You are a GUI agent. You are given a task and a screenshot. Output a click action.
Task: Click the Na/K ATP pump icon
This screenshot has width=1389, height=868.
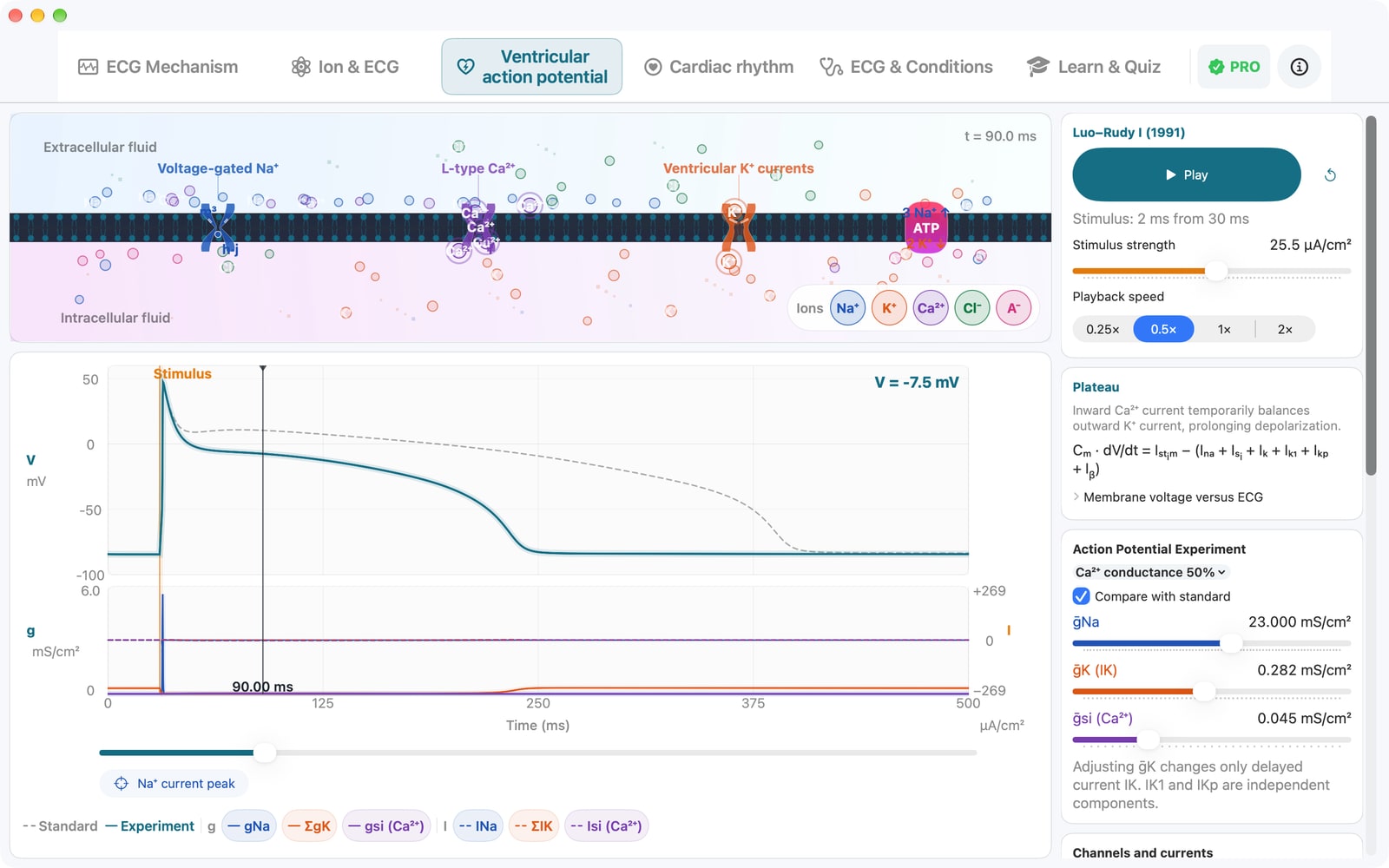click(925, 227)
